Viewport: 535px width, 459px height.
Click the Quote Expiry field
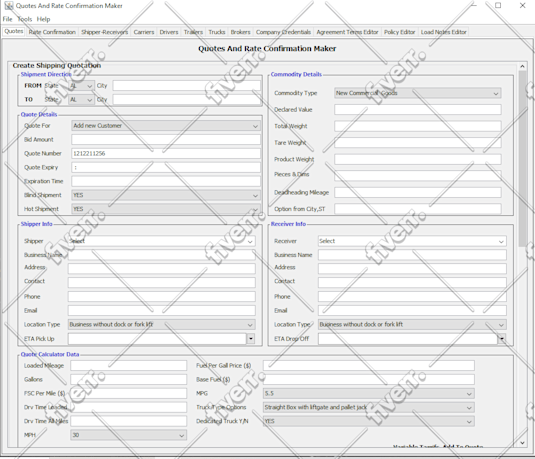click(166, 168)
